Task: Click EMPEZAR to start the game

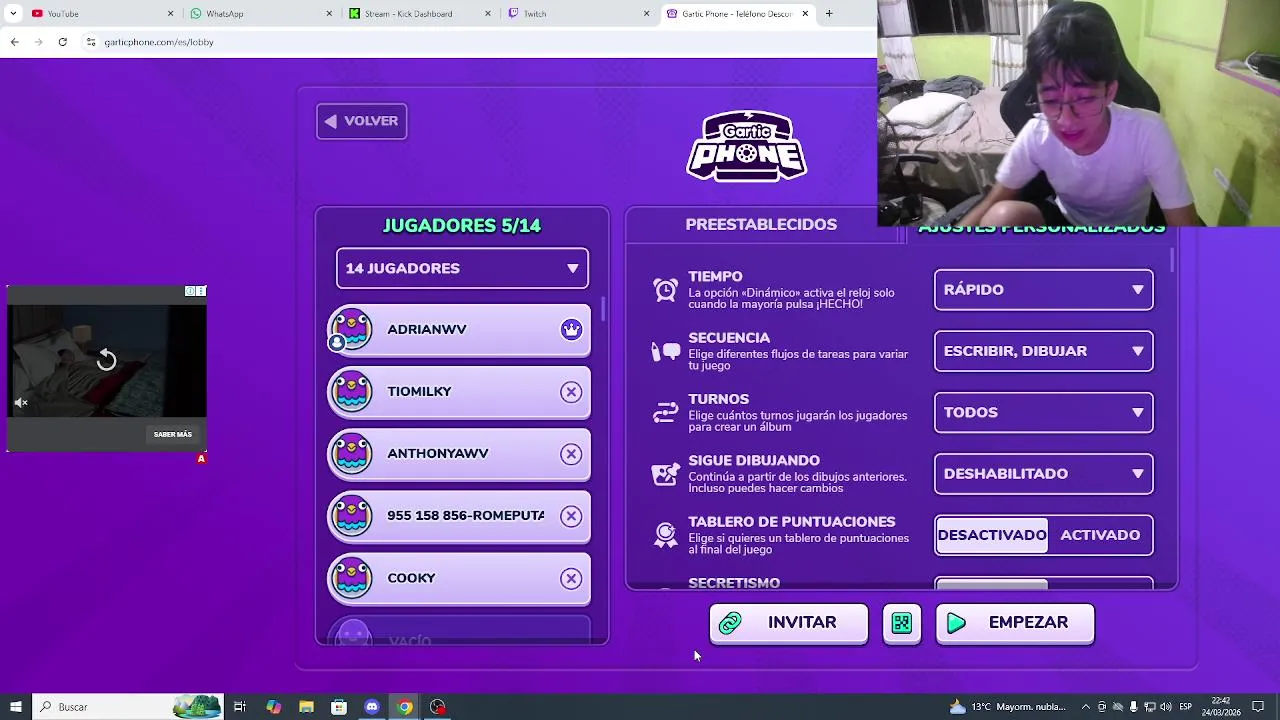Action: [1015, 623]
